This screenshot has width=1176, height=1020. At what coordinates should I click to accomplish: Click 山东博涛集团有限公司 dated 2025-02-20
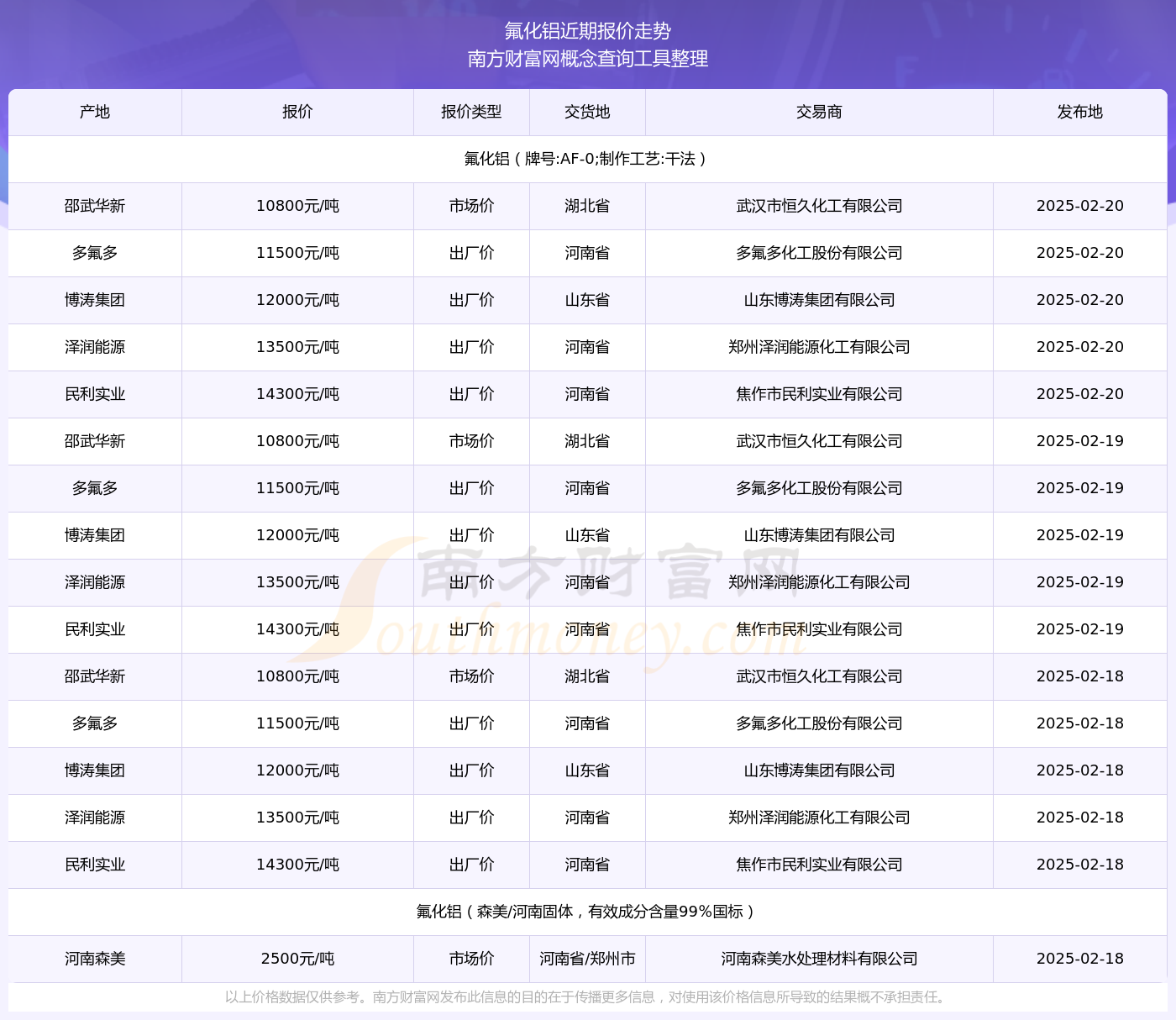(x=819, y=300)
